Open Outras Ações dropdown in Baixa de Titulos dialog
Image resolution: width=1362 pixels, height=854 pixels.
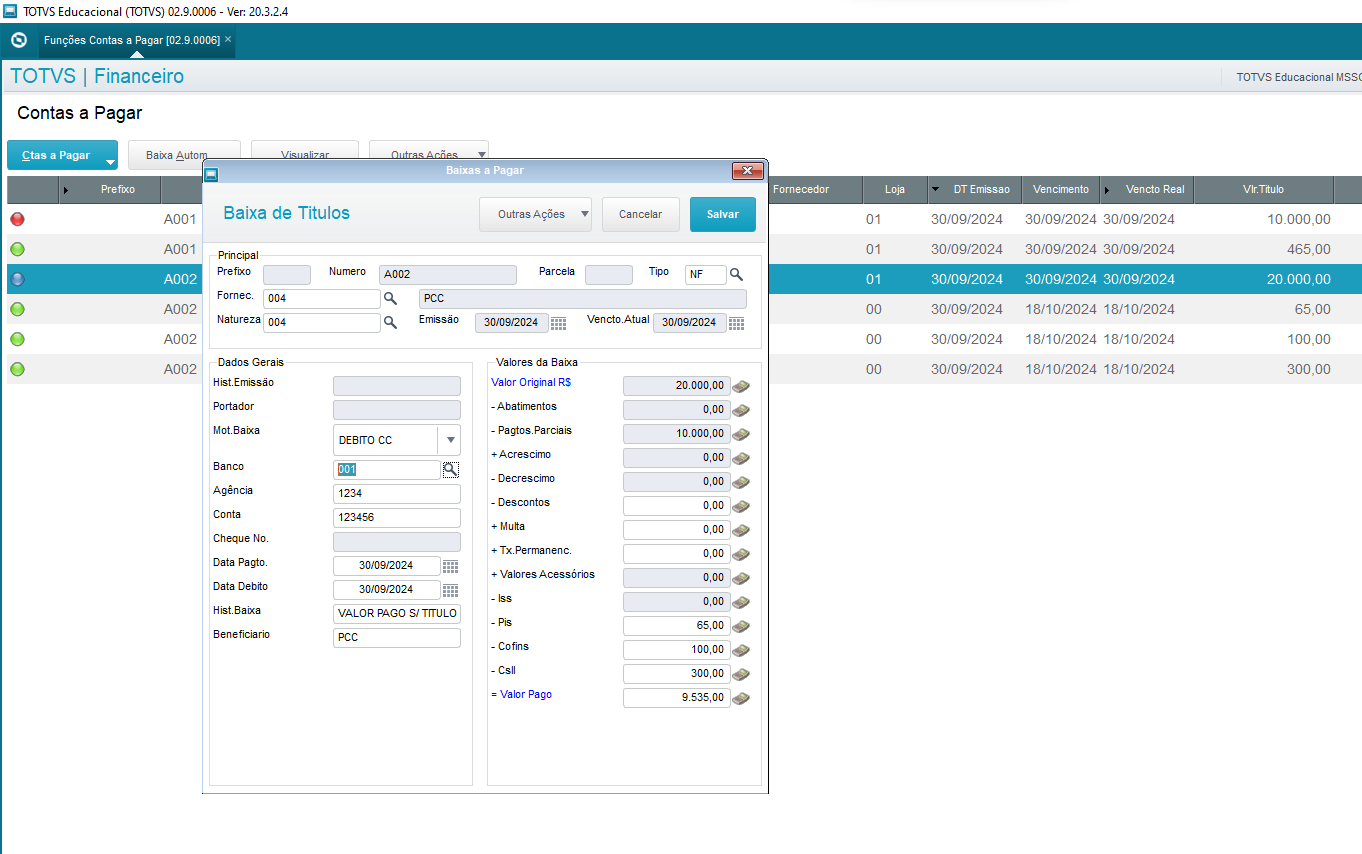[x=536, y=214]
